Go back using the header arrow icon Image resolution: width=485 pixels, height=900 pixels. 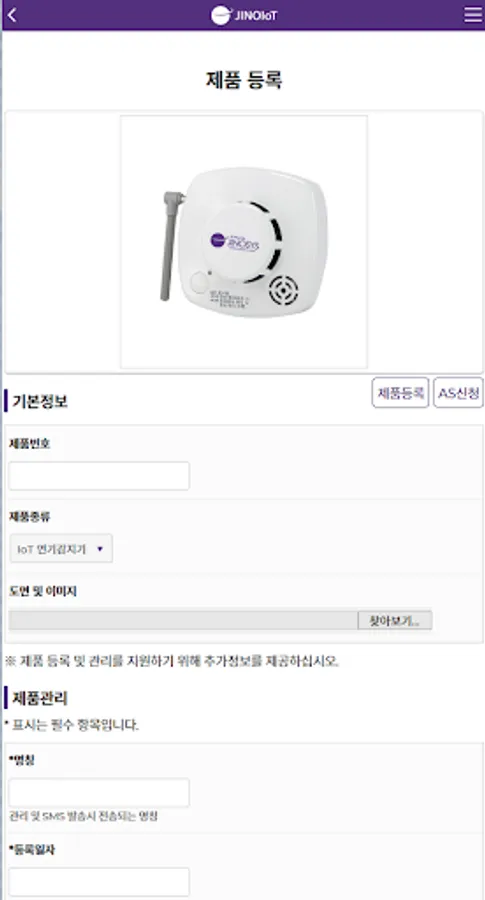coord(12,15)
